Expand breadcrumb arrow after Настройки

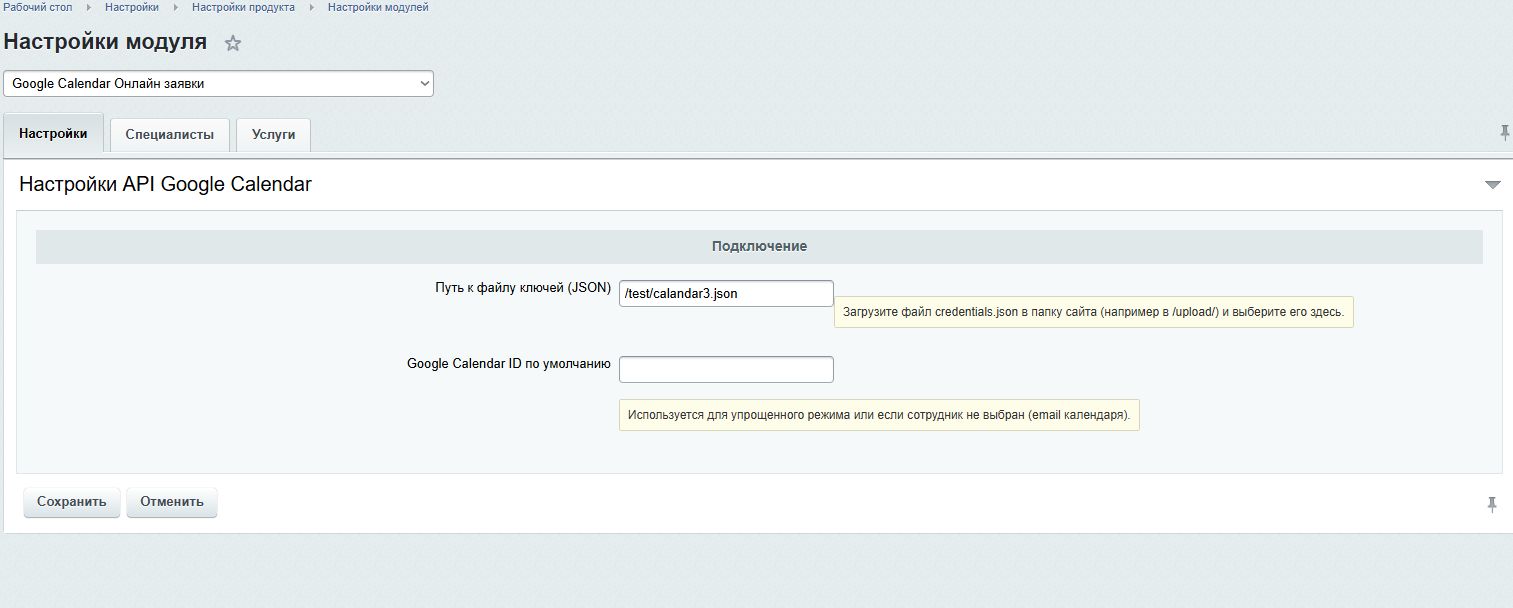pyautogui.click(x=176, y=8)
